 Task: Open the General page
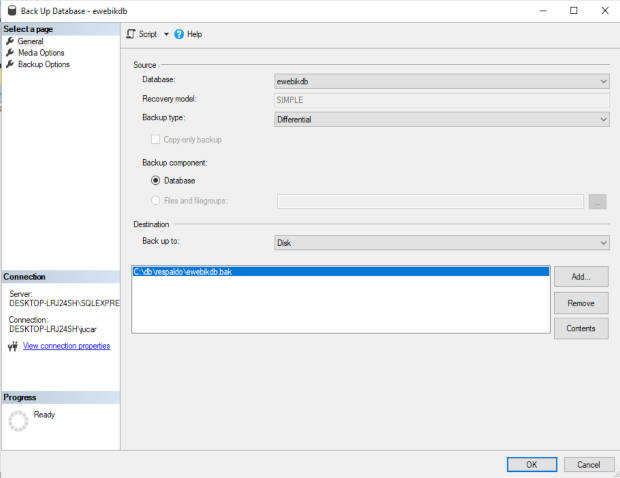[30, 41]
